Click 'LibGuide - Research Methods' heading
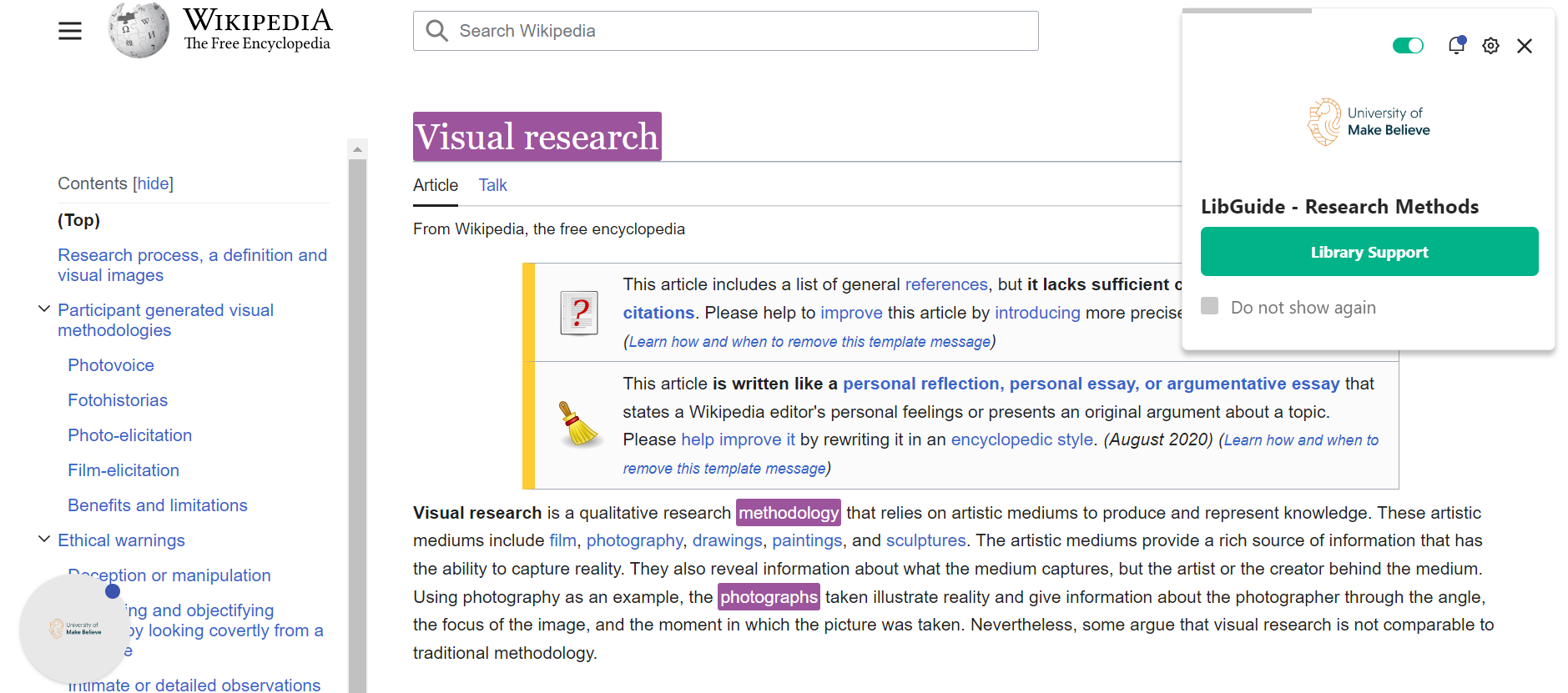The image size is (1568, 693). [1339, 207]
